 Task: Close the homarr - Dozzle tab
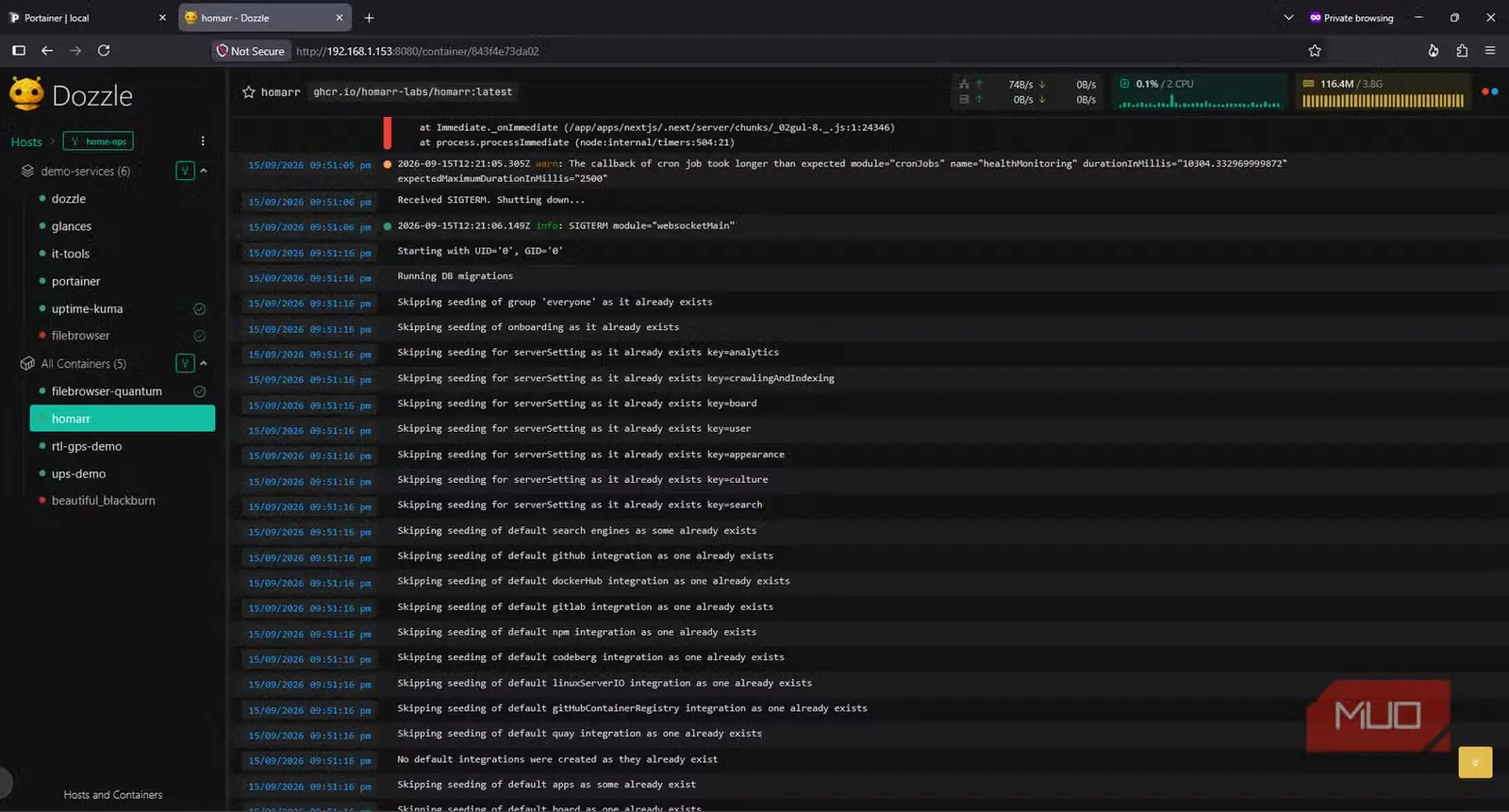(x=340, y=18)
